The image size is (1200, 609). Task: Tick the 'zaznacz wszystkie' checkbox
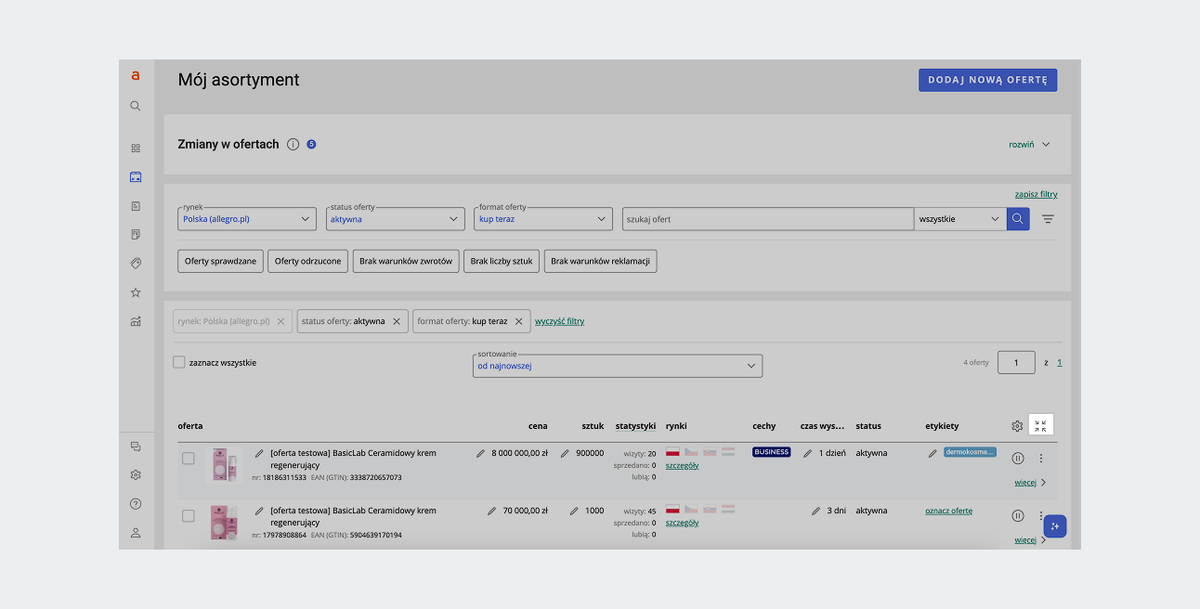click(x=179, y=362)
